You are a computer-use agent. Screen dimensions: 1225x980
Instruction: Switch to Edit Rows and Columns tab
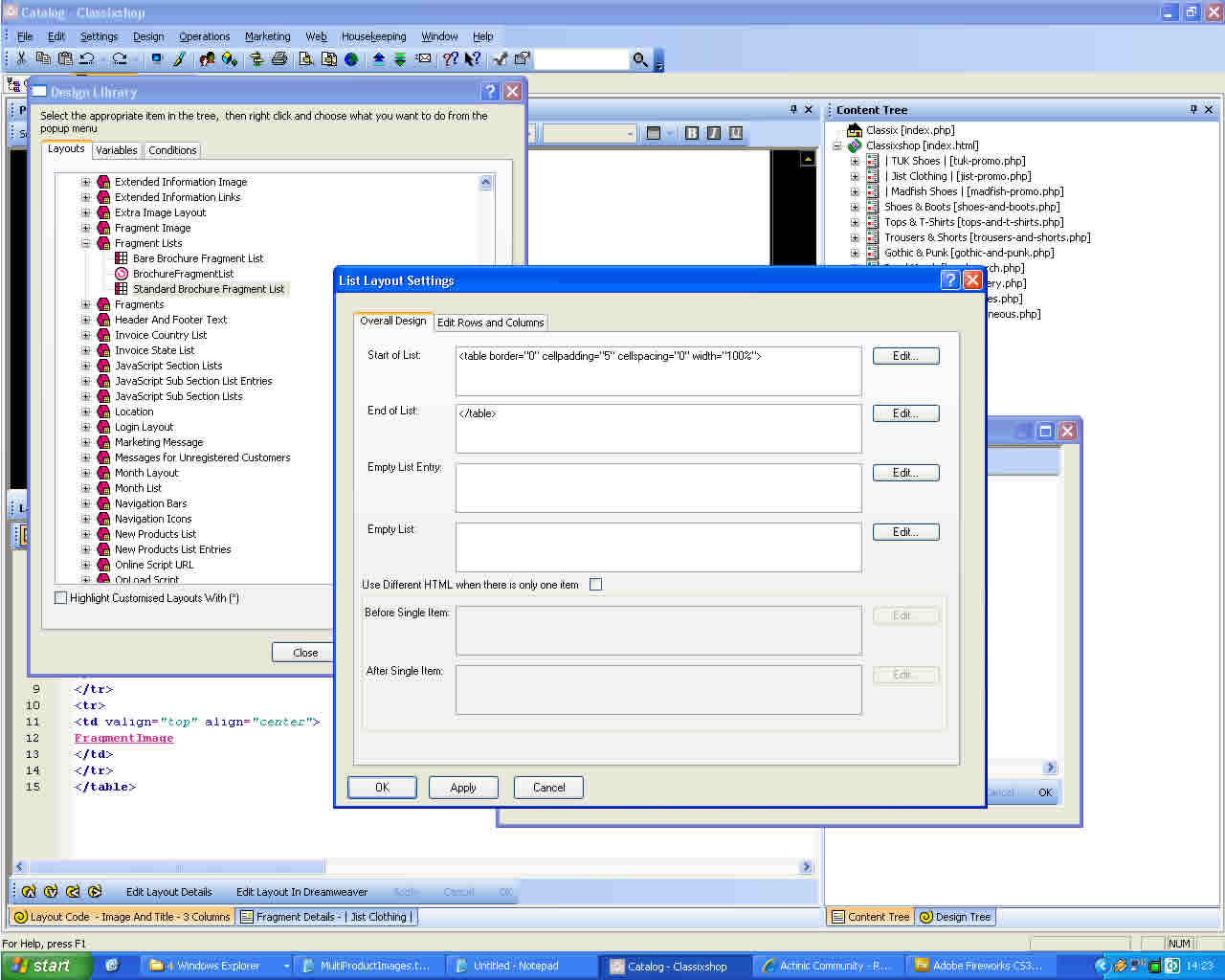pos(490,323)
